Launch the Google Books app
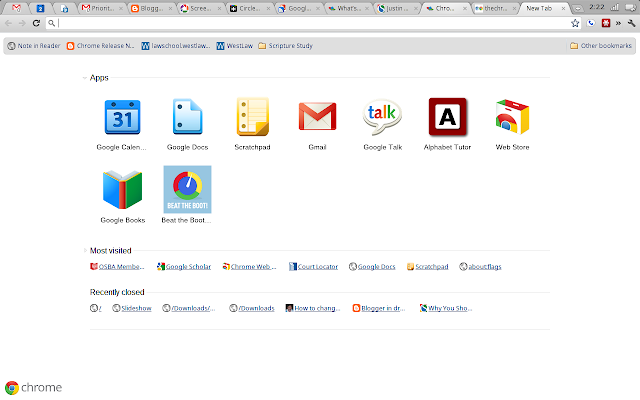This screenshot has height=400, width=640. pyautogui.click(x=122, y=190)
